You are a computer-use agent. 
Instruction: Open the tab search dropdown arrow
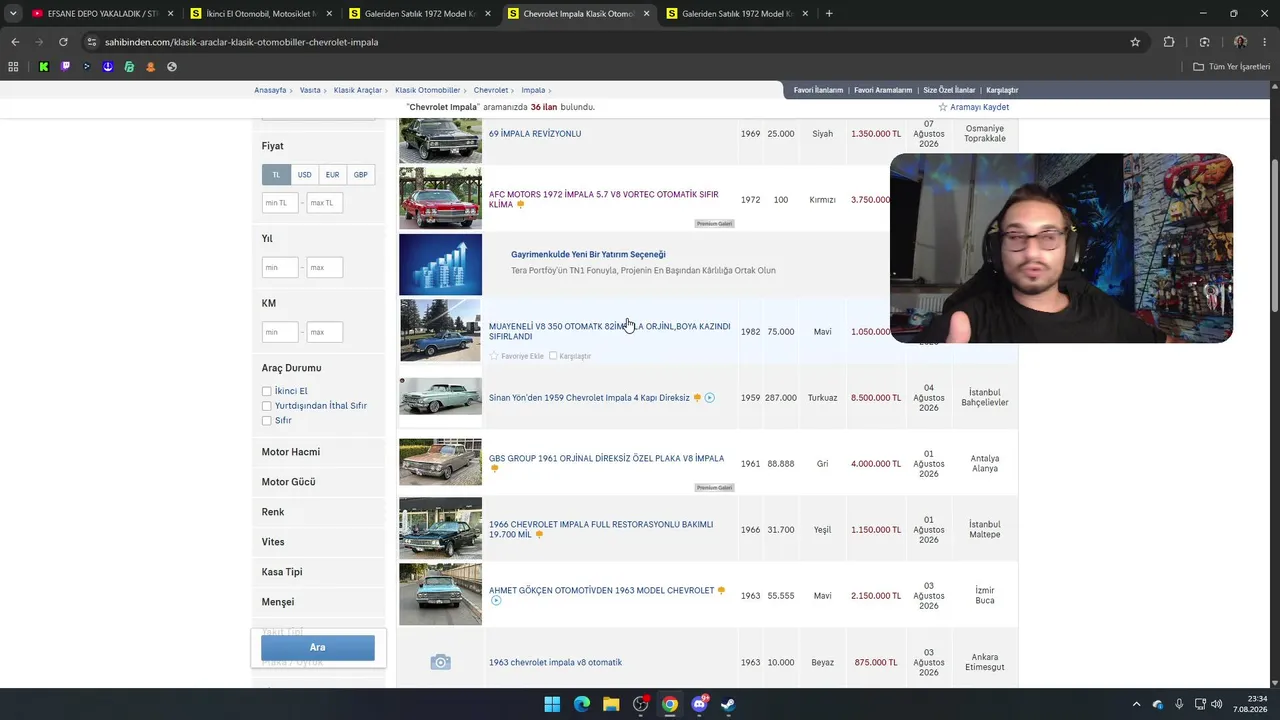(13, 14)
